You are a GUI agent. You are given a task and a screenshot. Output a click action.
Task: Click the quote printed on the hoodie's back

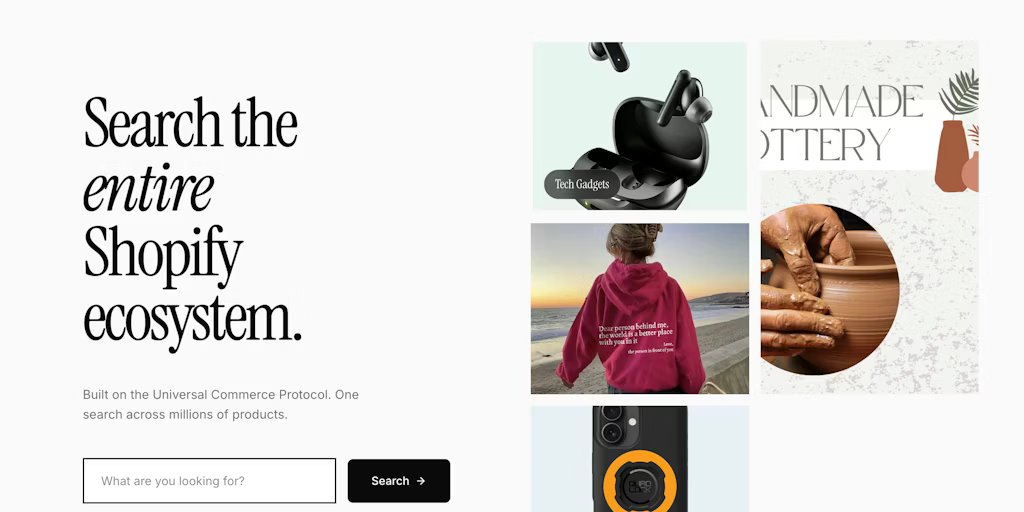coord(635,338)
